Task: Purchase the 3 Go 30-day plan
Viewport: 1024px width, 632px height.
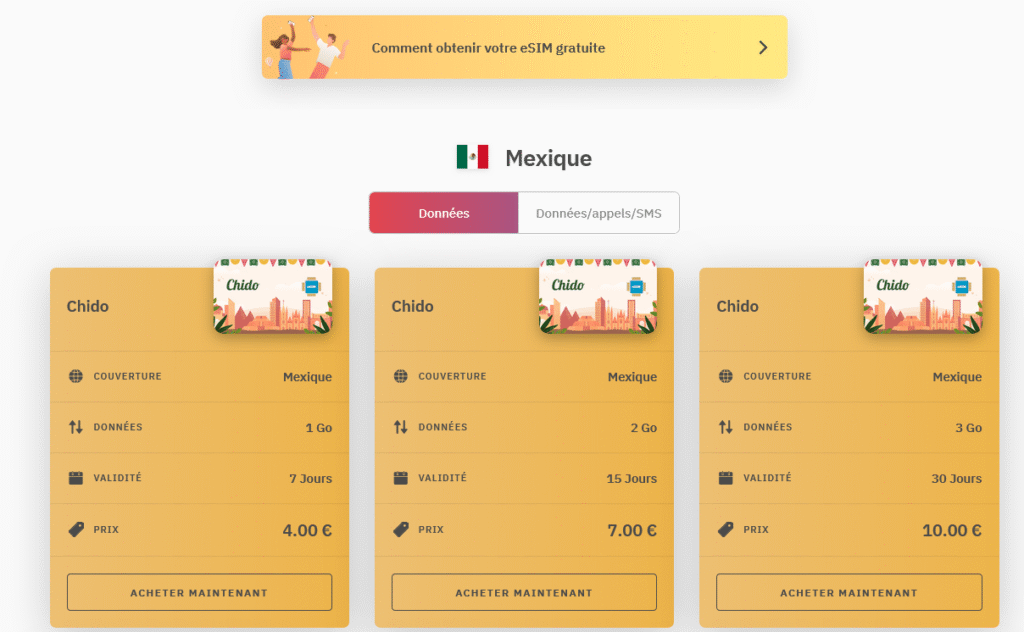Action: tap(849, 592)
